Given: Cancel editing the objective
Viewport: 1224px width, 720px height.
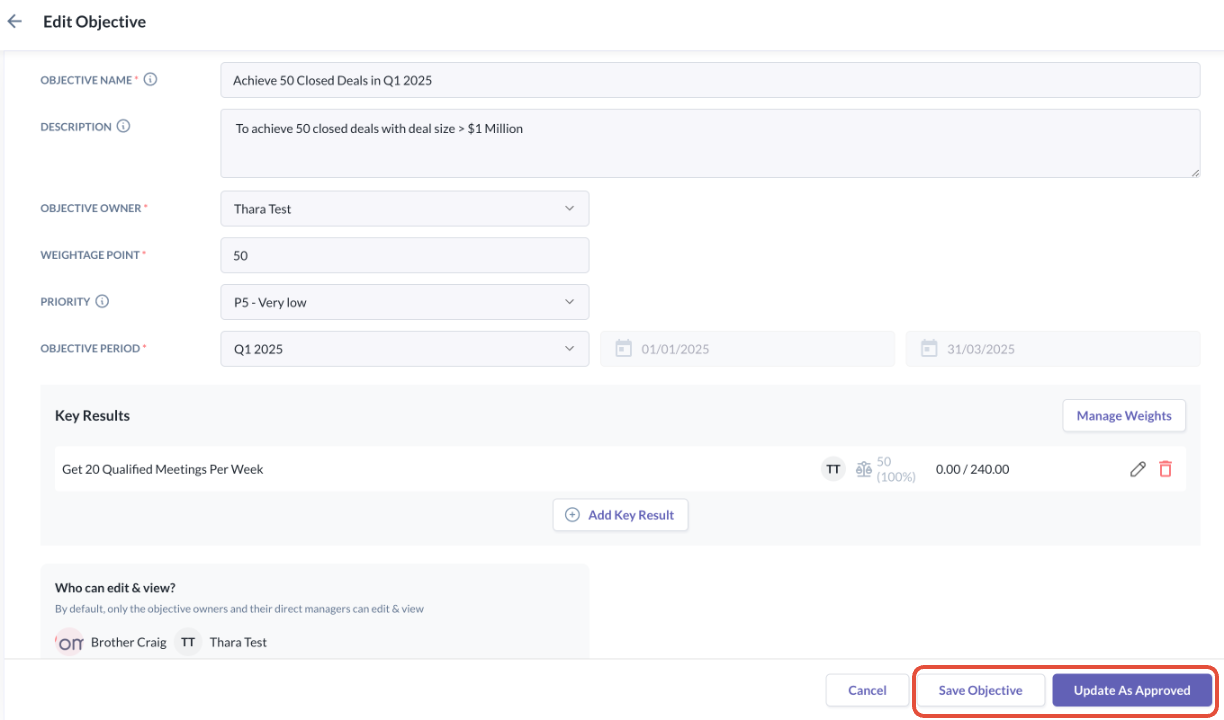Looking at the screenshot, I should tap(867, 690).
